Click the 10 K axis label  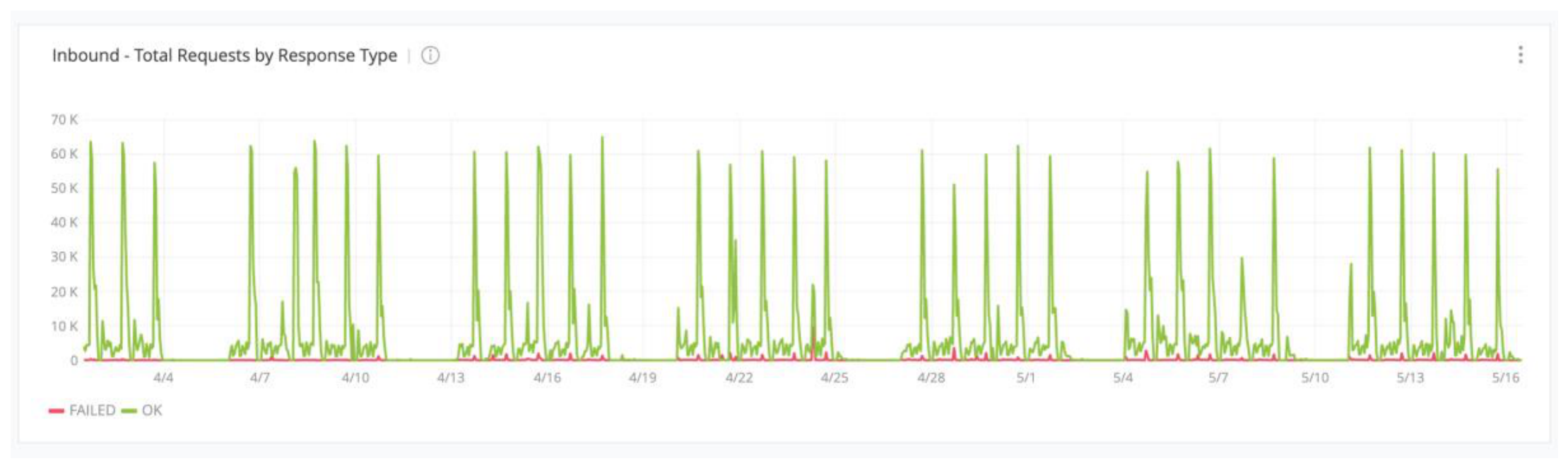coord(64,326)
